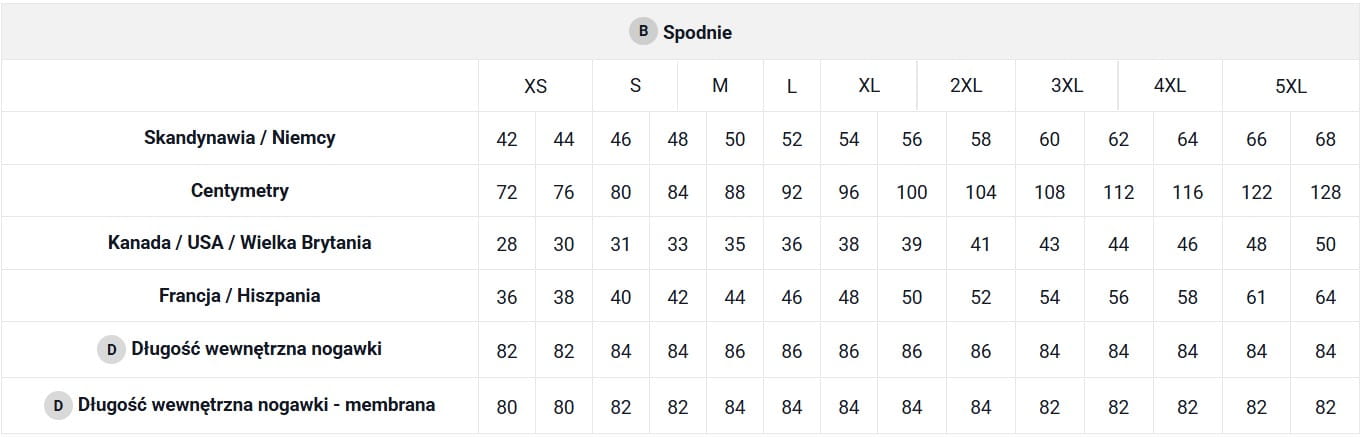Viewport: 1362px width, 437px height.
Task: Click the Francja / Hiszpania row label
Action: click(240, 296)
